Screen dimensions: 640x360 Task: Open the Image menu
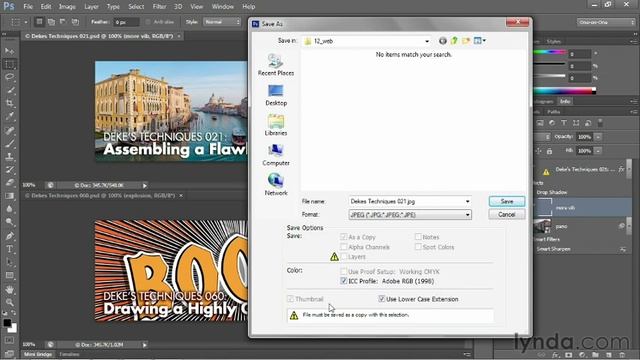point(67,7)
